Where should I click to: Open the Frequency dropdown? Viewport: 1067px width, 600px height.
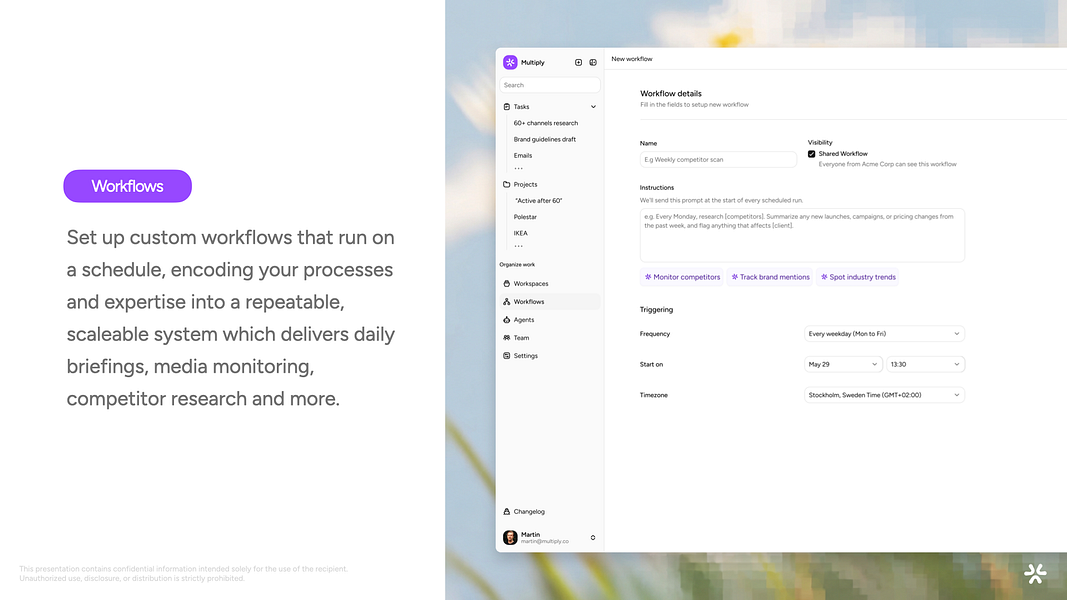point(884,334)
